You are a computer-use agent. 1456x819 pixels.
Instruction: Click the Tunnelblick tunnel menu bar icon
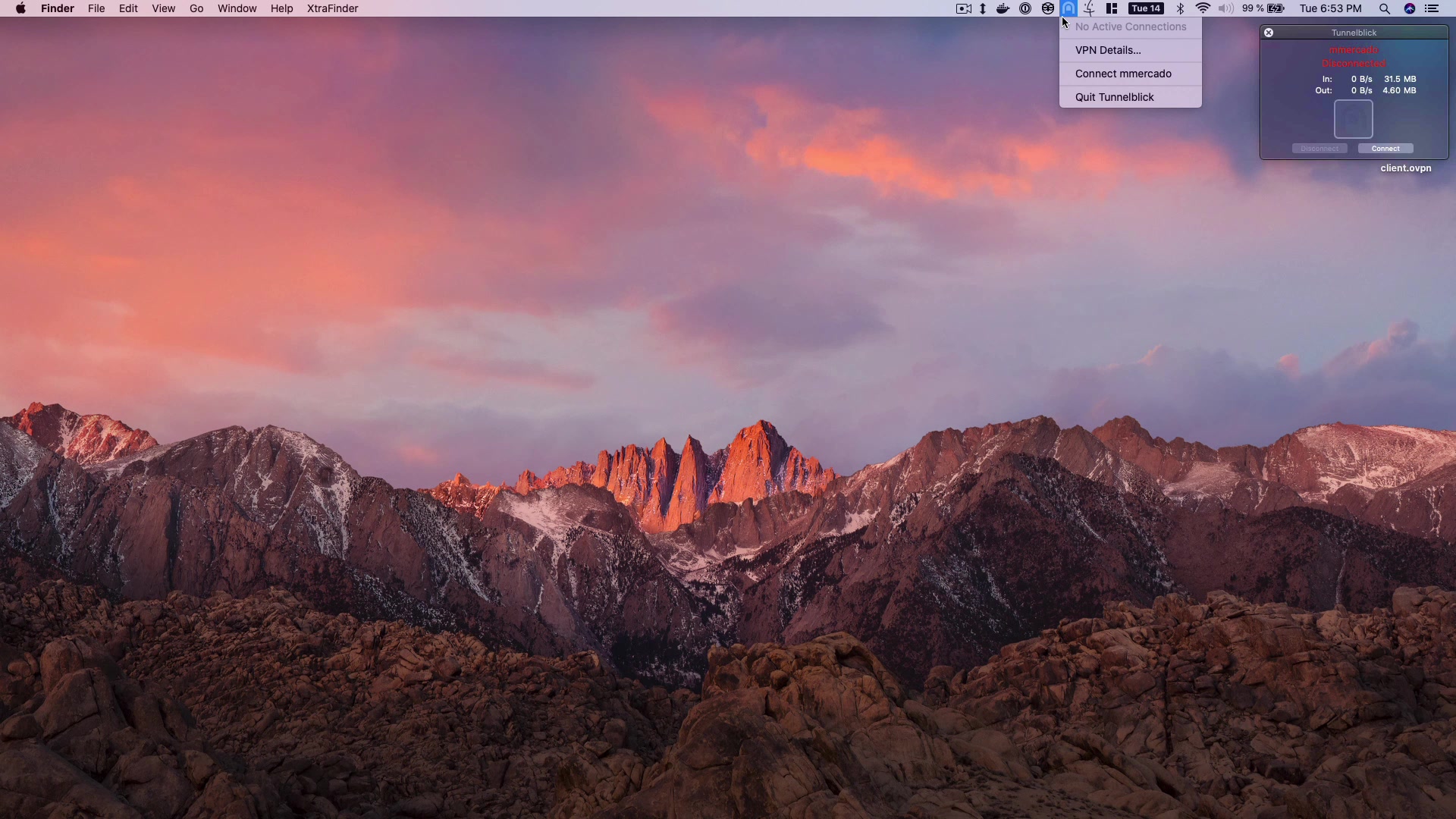1068,8
